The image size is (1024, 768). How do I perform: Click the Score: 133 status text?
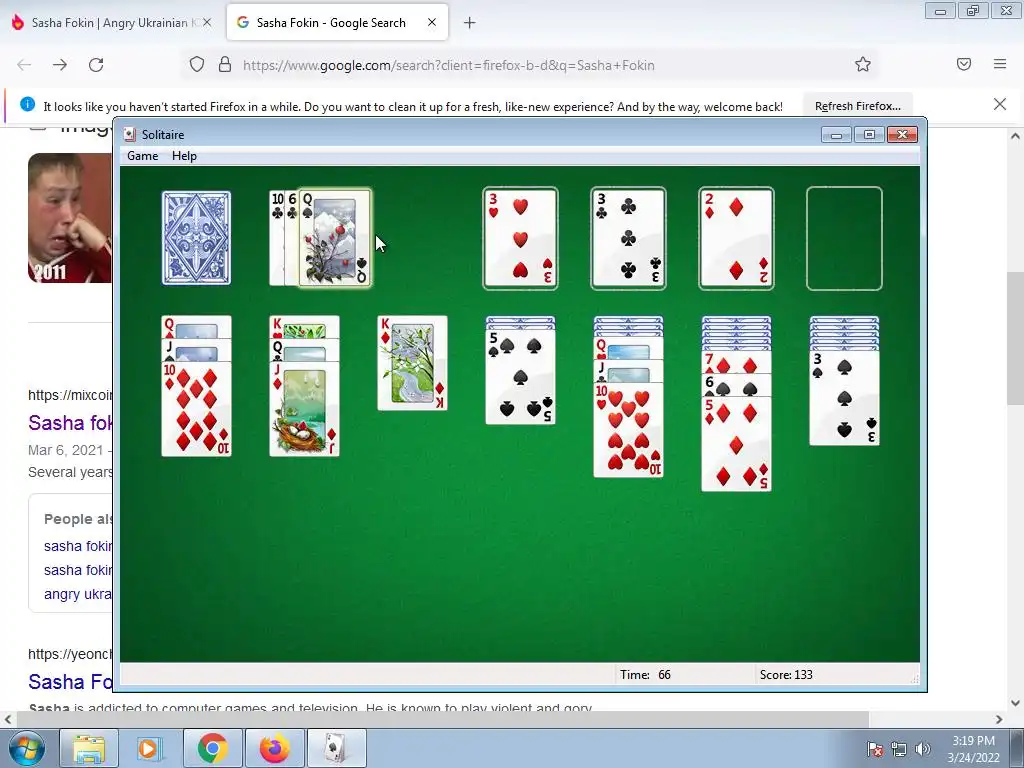click(786, 675)
